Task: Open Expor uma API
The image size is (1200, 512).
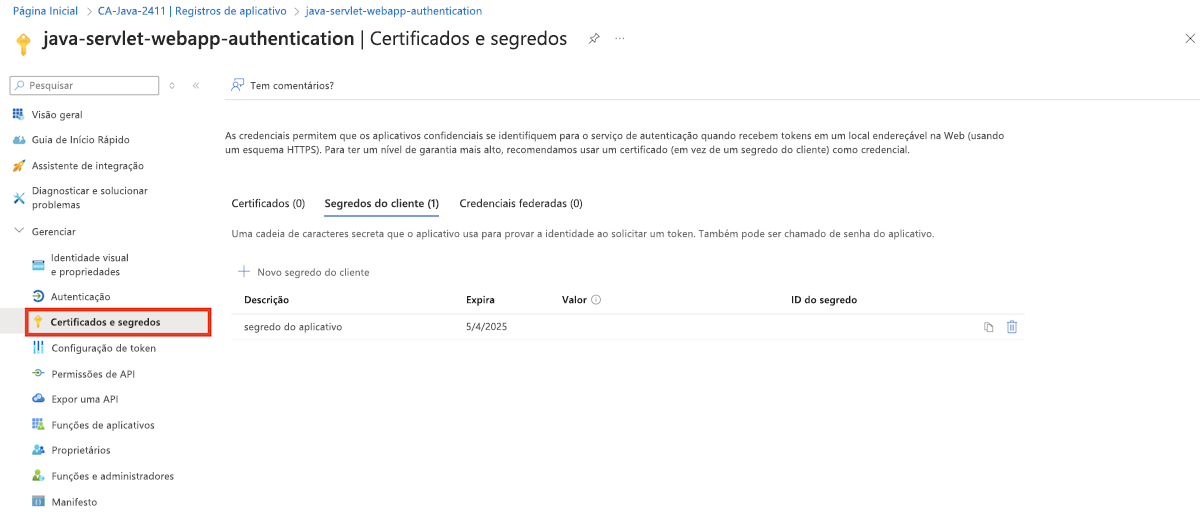Action: 84,399
